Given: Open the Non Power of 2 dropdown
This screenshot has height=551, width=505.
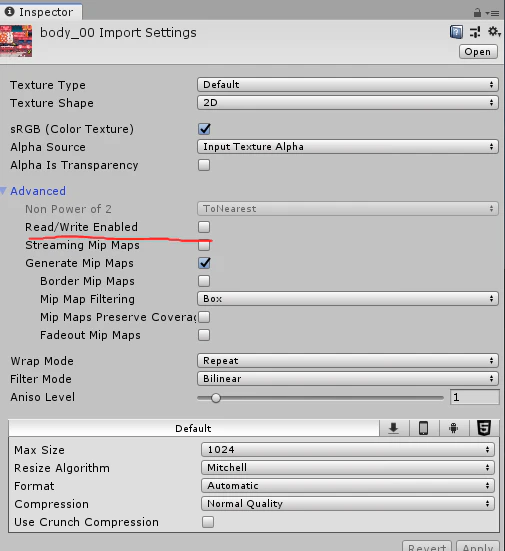Looking at the screenshot, I should pyautogui.click(x=348, y=209).
